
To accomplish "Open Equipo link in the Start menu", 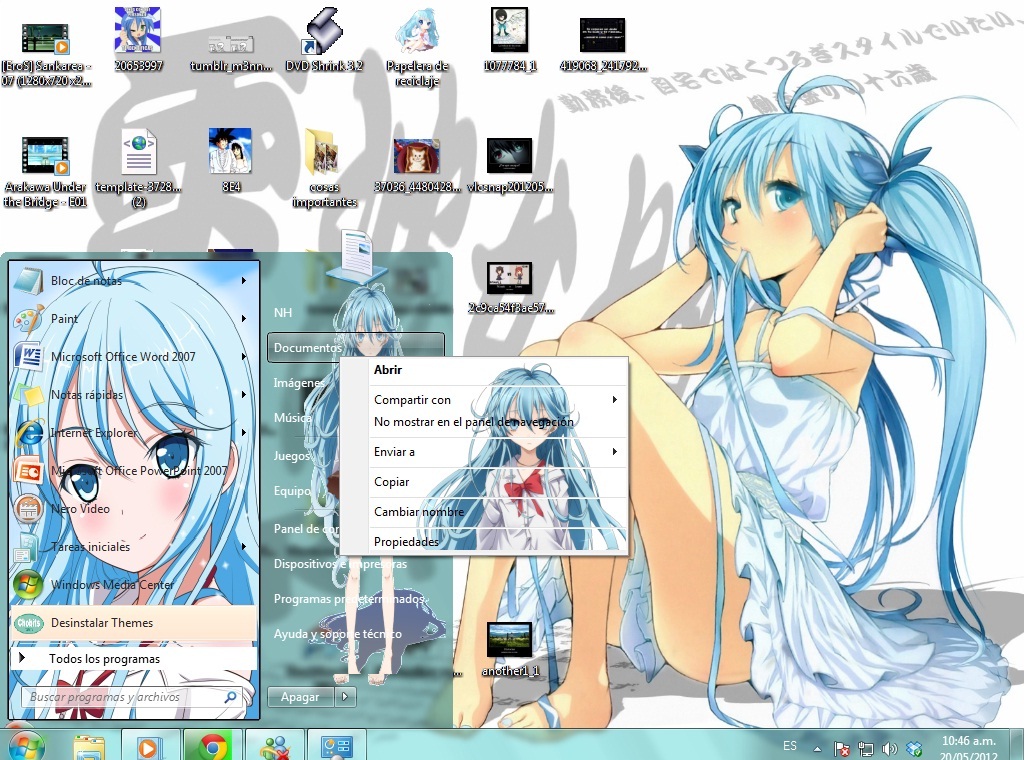I will pos(292,490).
